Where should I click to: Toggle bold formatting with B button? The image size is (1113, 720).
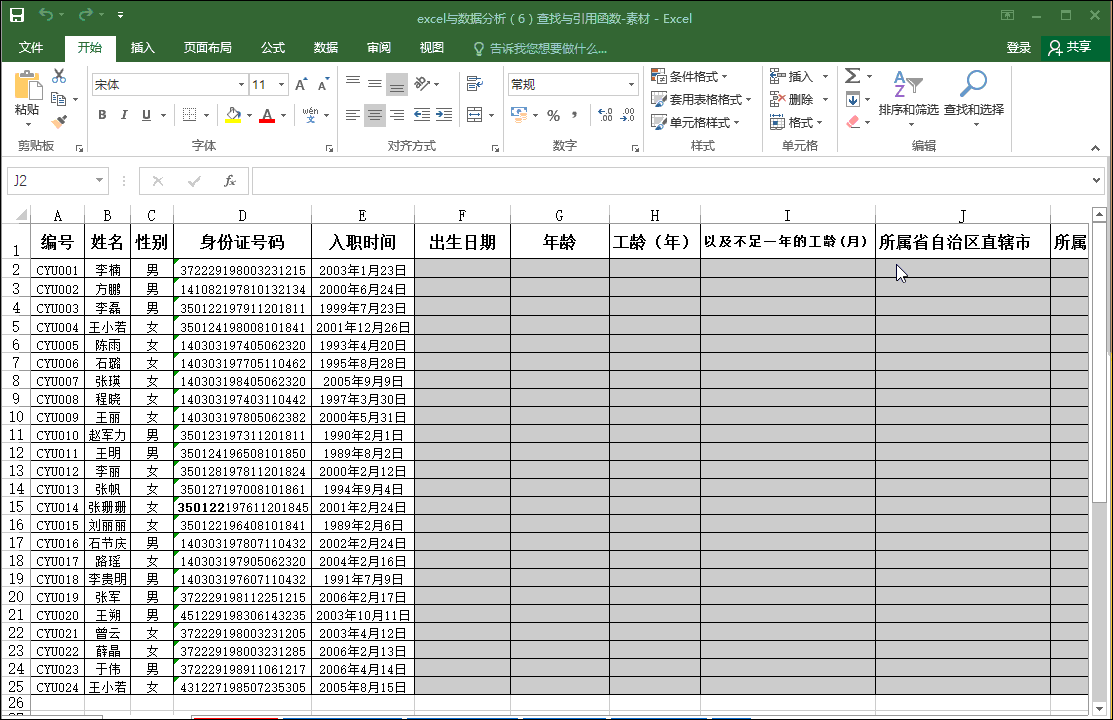101,116
